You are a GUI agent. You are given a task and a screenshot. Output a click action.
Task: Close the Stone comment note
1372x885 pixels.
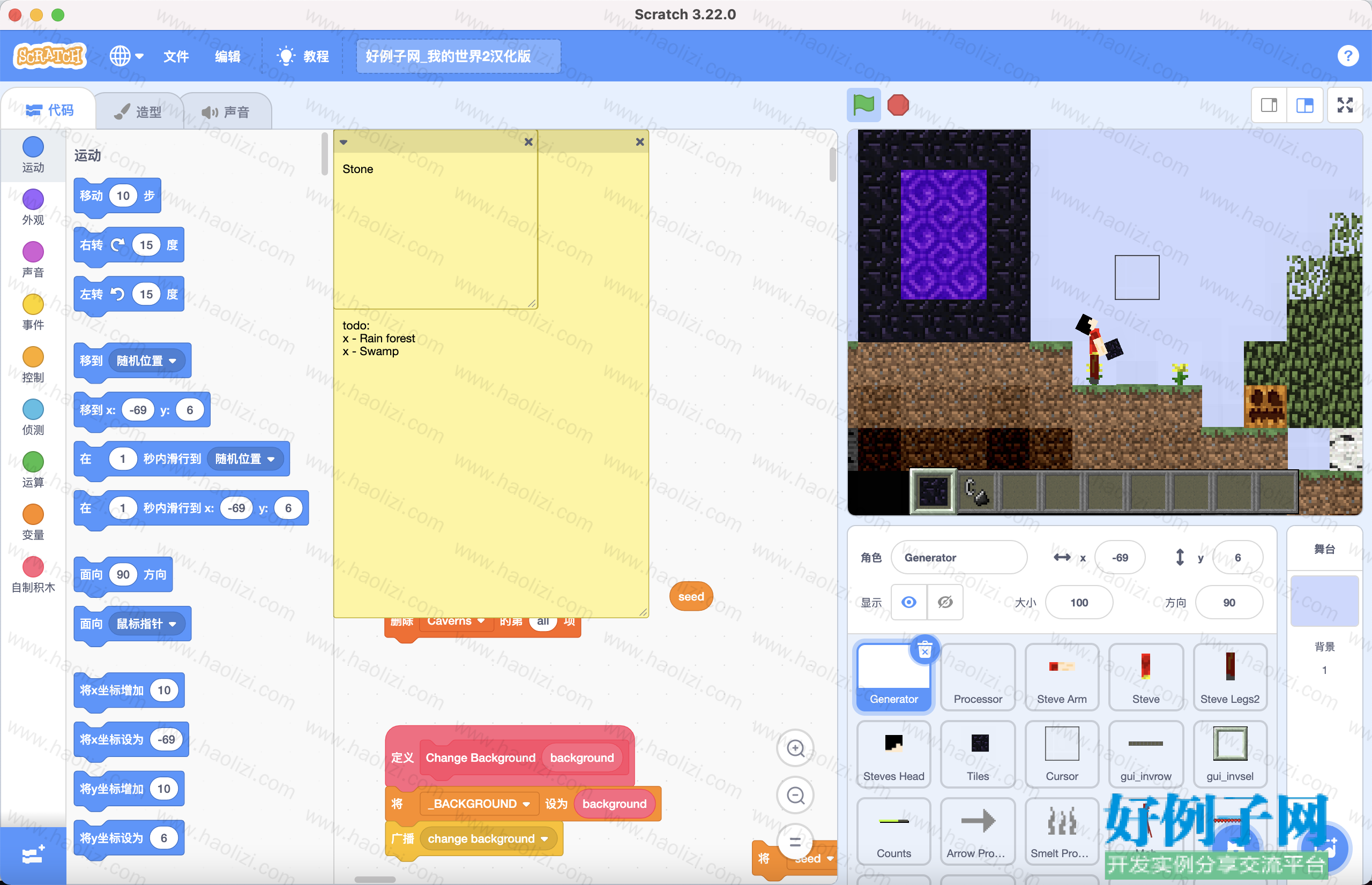tap(529, 142)
